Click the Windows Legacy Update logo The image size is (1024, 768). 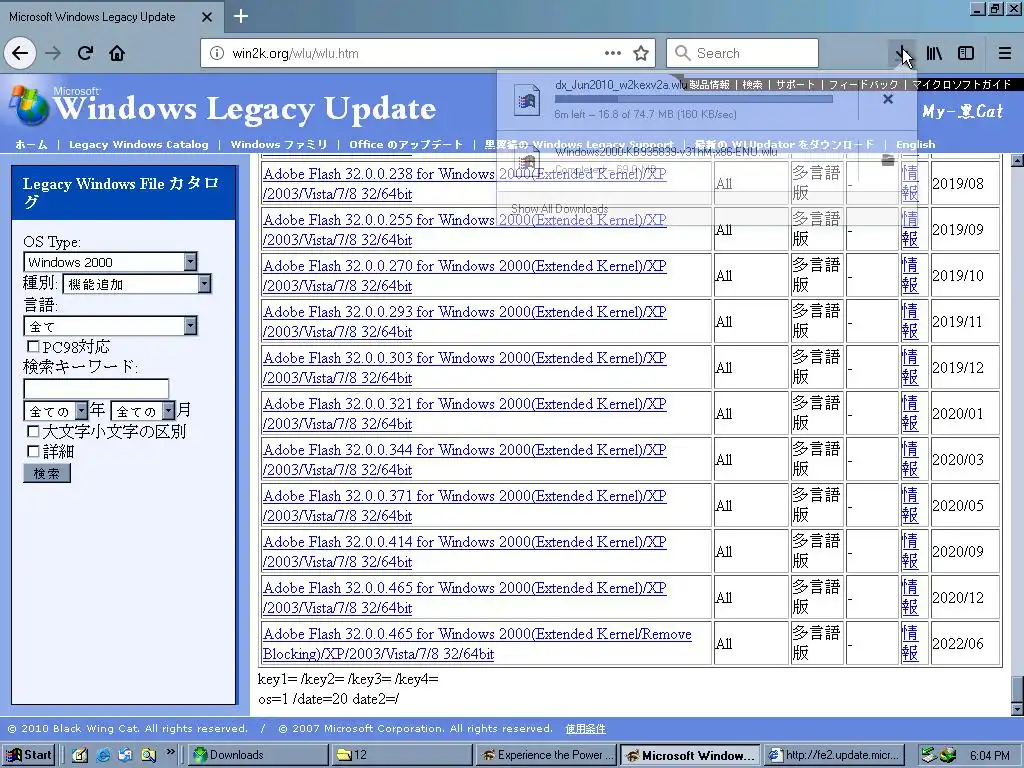[x=223, y=106]
